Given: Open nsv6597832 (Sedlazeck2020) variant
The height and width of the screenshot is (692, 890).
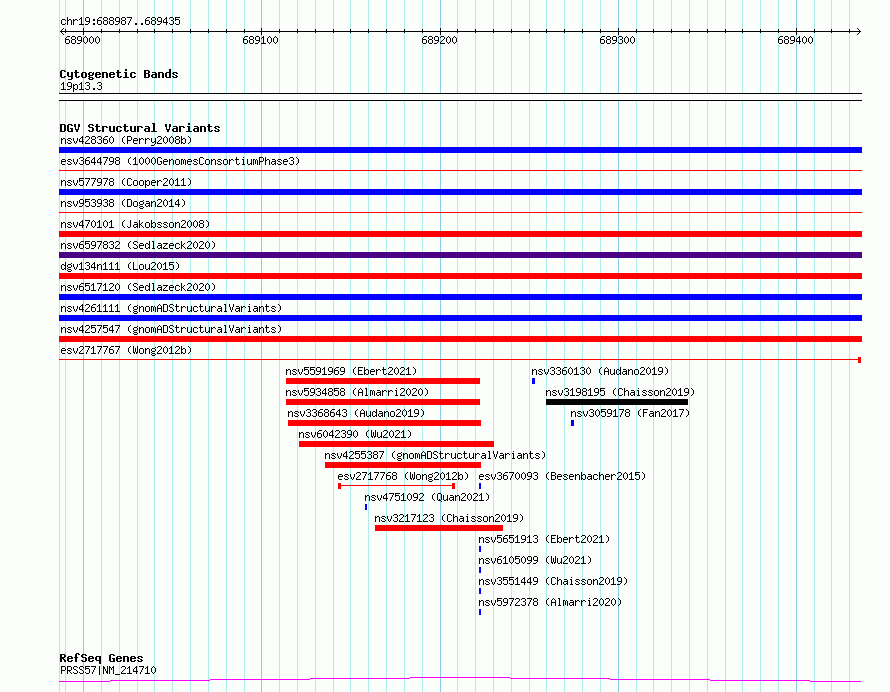Looking at the screenshot, I should 138,245.
